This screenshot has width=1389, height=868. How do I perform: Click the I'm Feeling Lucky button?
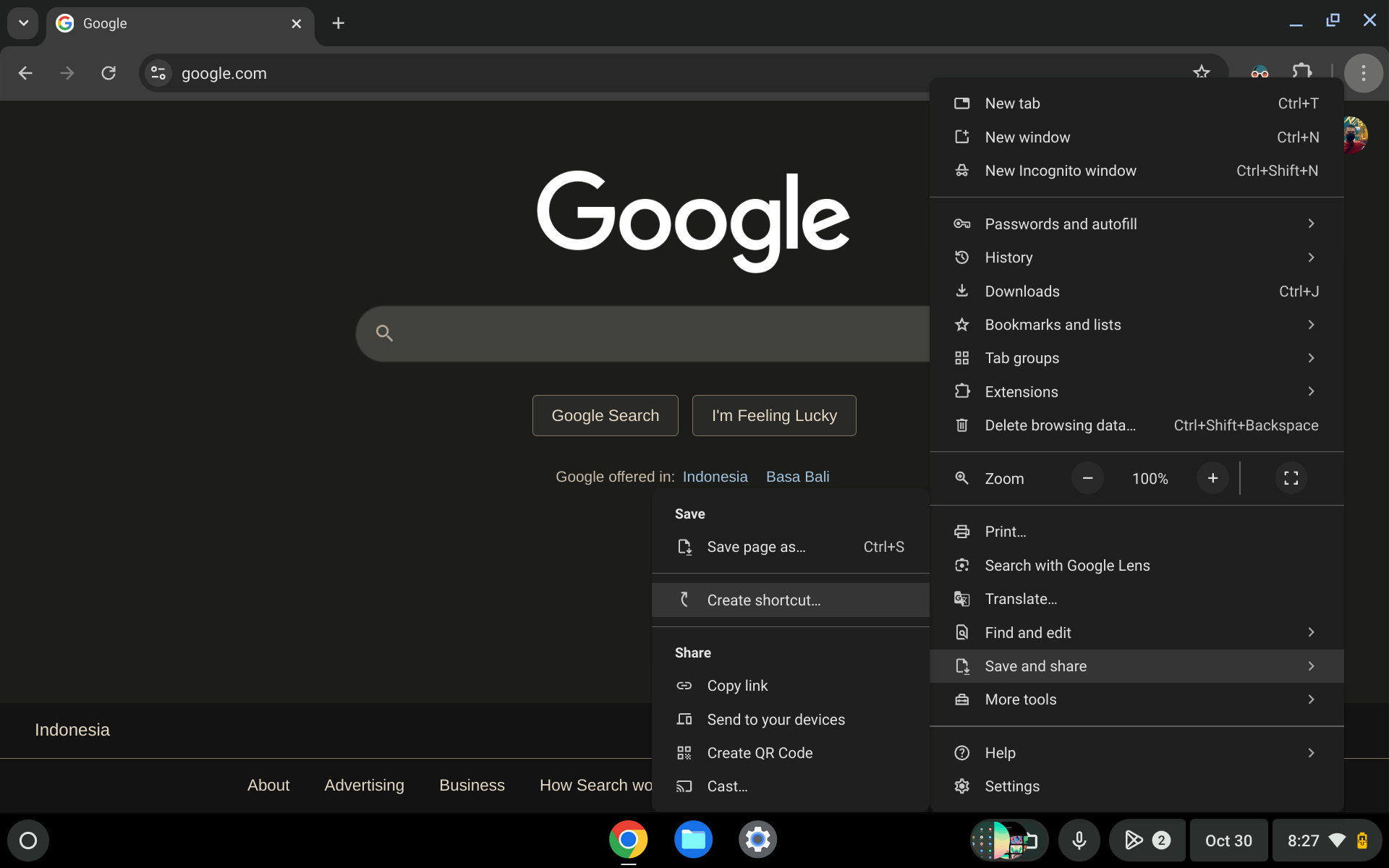[x=774, y=415]
